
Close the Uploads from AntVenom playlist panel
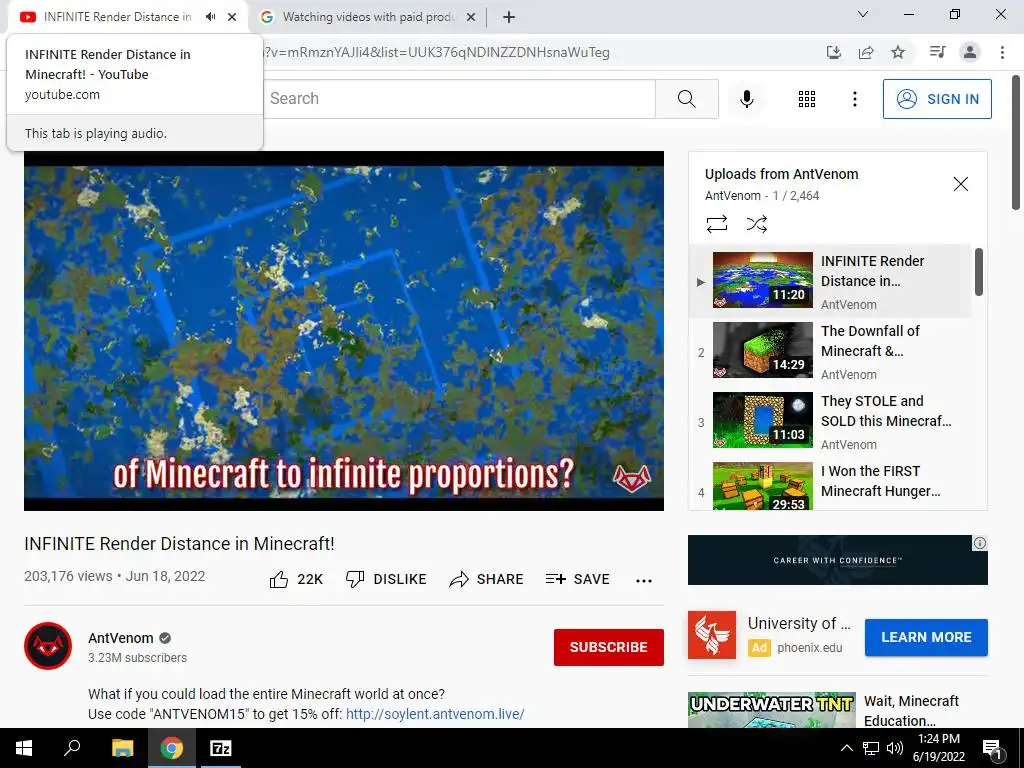pyautogui.click(x=960, y=184)
